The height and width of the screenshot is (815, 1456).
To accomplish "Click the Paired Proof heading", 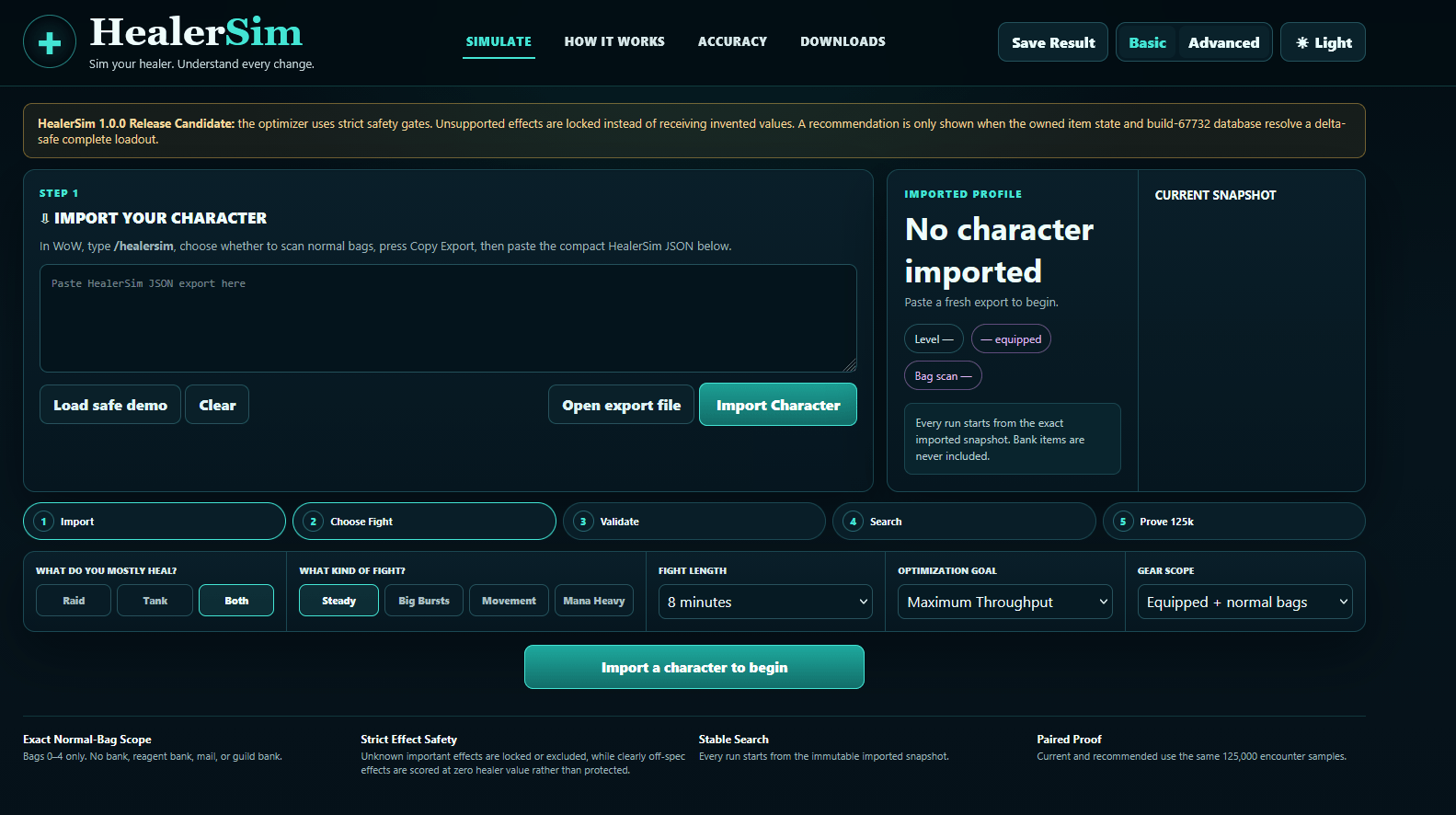I will coord(1069,740).
